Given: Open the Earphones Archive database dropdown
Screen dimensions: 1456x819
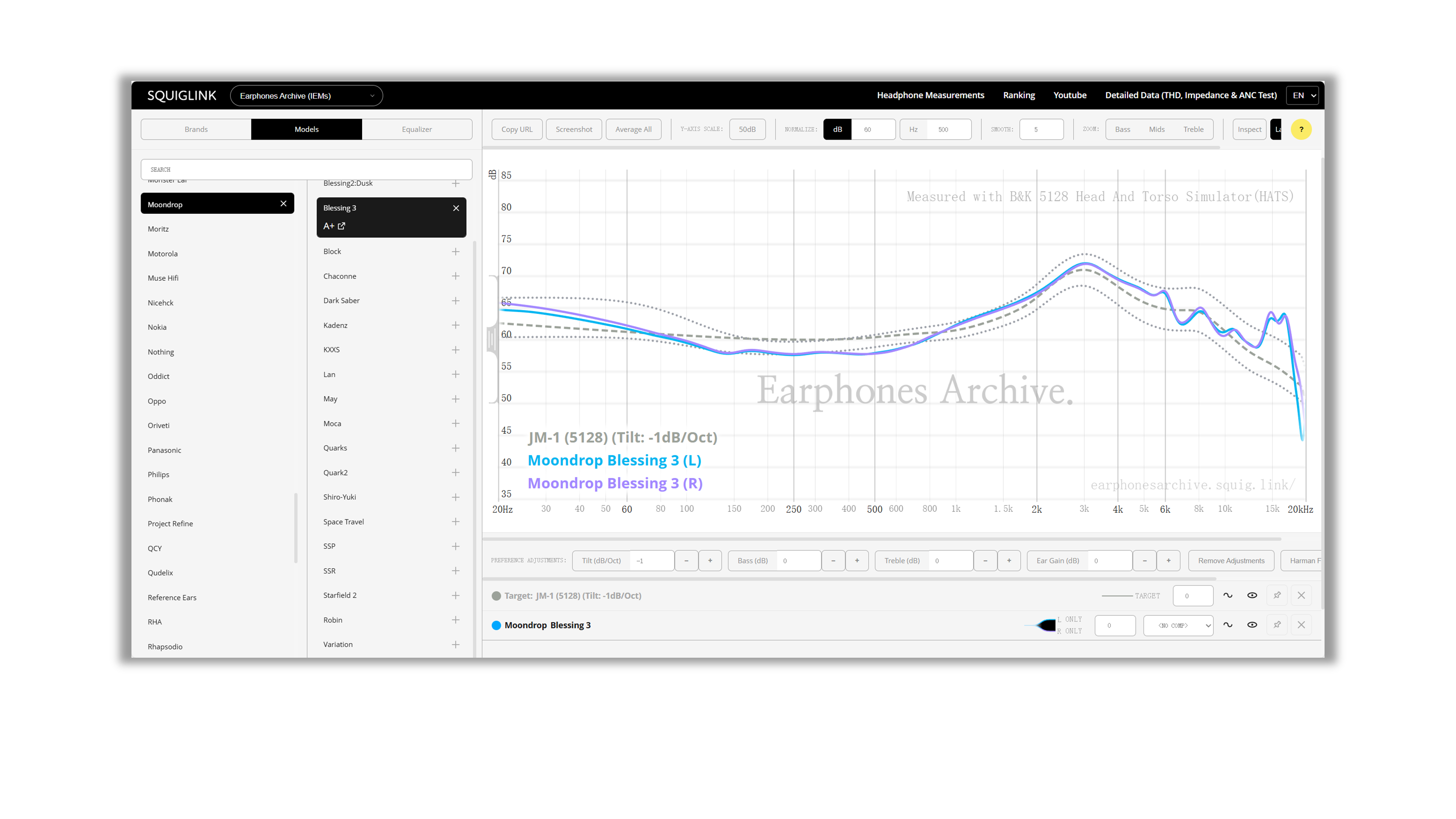Looking at the screenshot, I should [306, 95].
